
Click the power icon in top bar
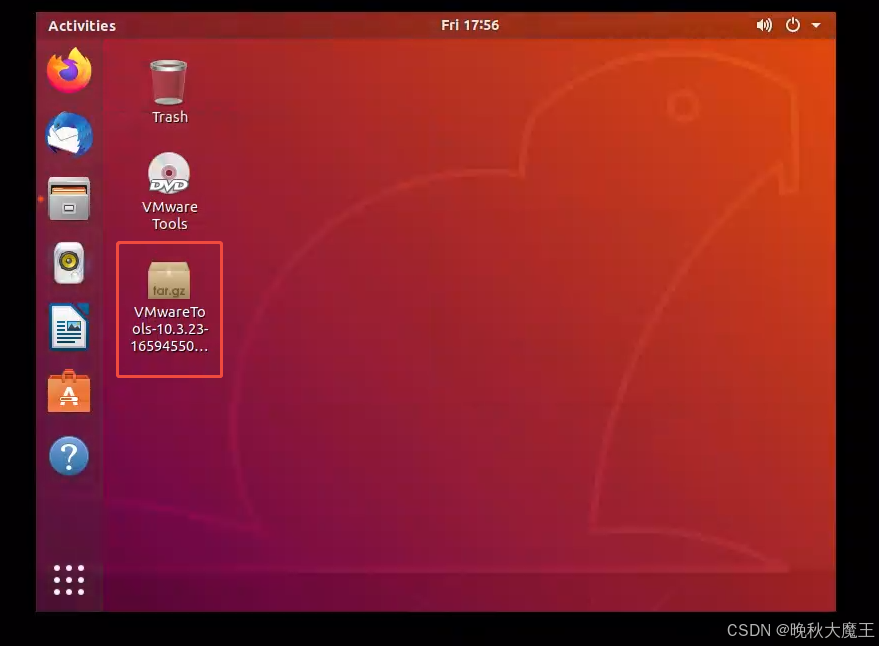click(x=793, y=25)
